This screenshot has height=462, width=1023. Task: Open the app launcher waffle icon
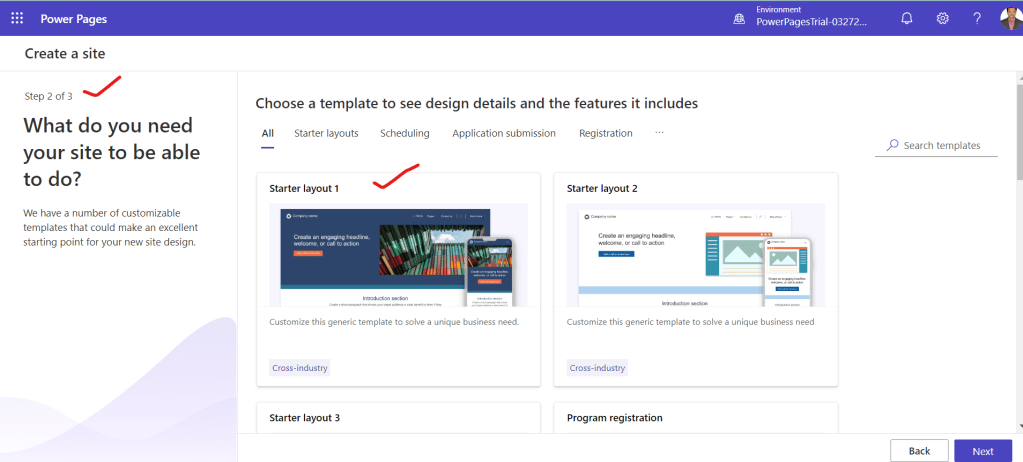pos(17,18)
